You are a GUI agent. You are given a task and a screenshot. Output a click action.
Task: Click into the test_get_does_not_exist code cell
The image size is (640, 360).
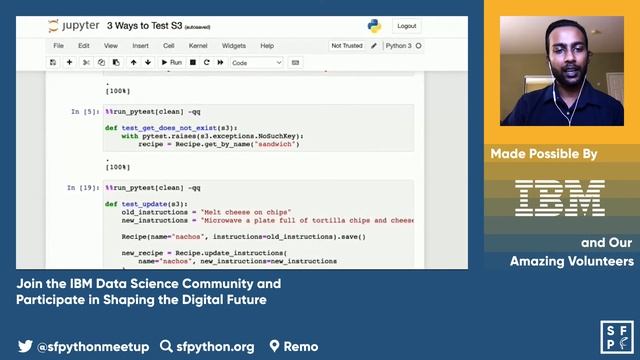pyautogui.click(x=258, y=128)
